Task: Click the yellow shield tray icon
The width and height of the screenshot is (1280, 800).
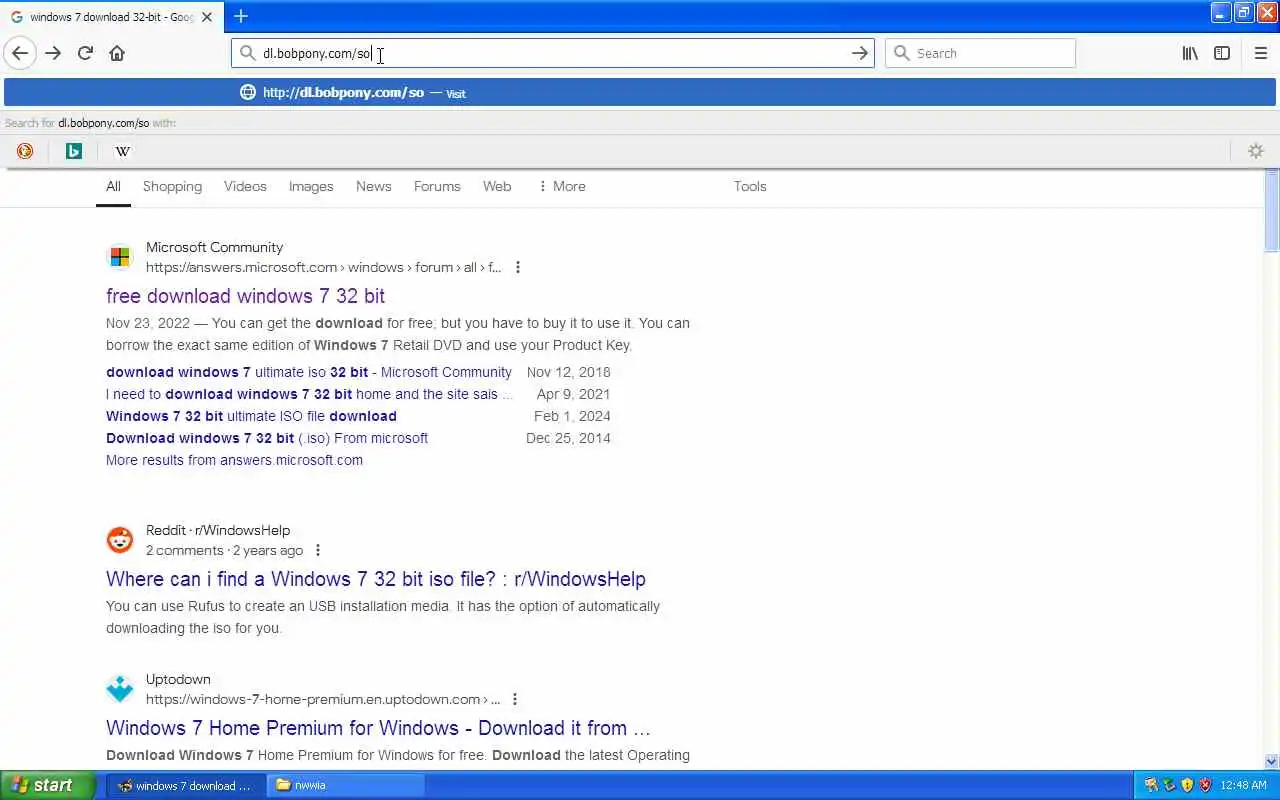Action: (x=1187, y=785)
